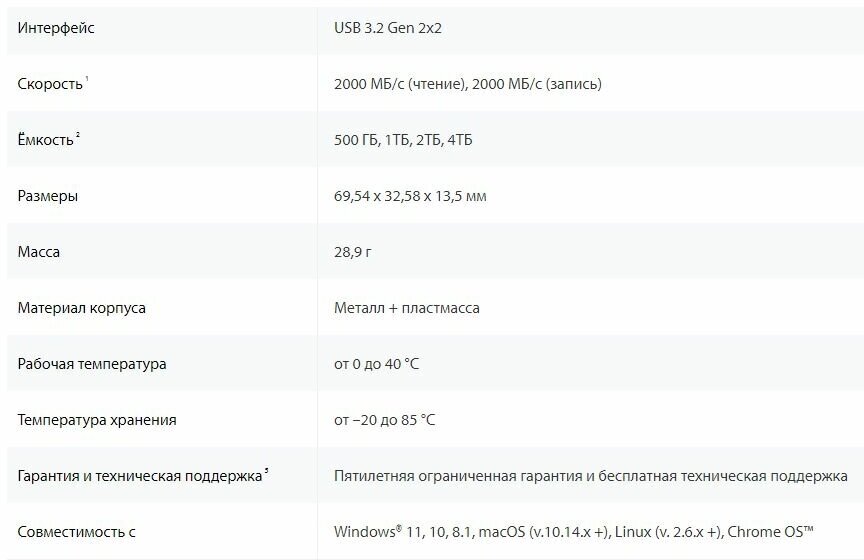Click the 28,9 г weight value
The width and height of the screenshot is (864, 560).
353,252
